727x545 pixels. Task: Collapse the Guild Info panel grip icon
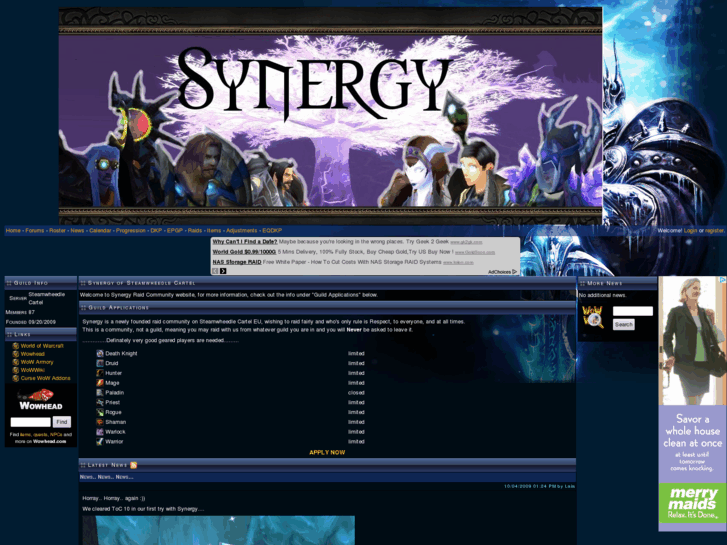[9, 283]
